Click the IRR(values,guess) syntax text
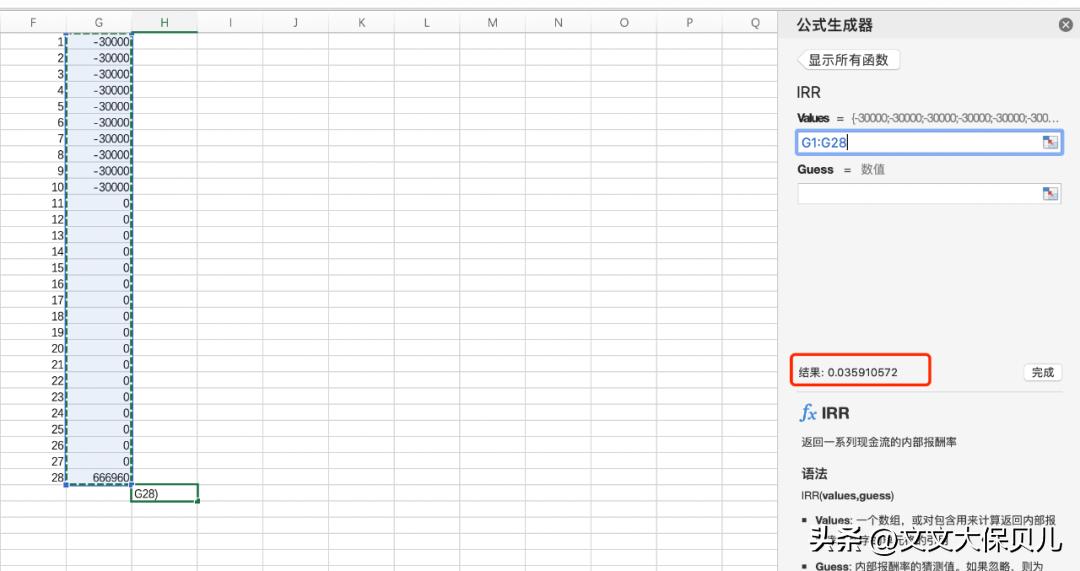 (x=847, y=495)
